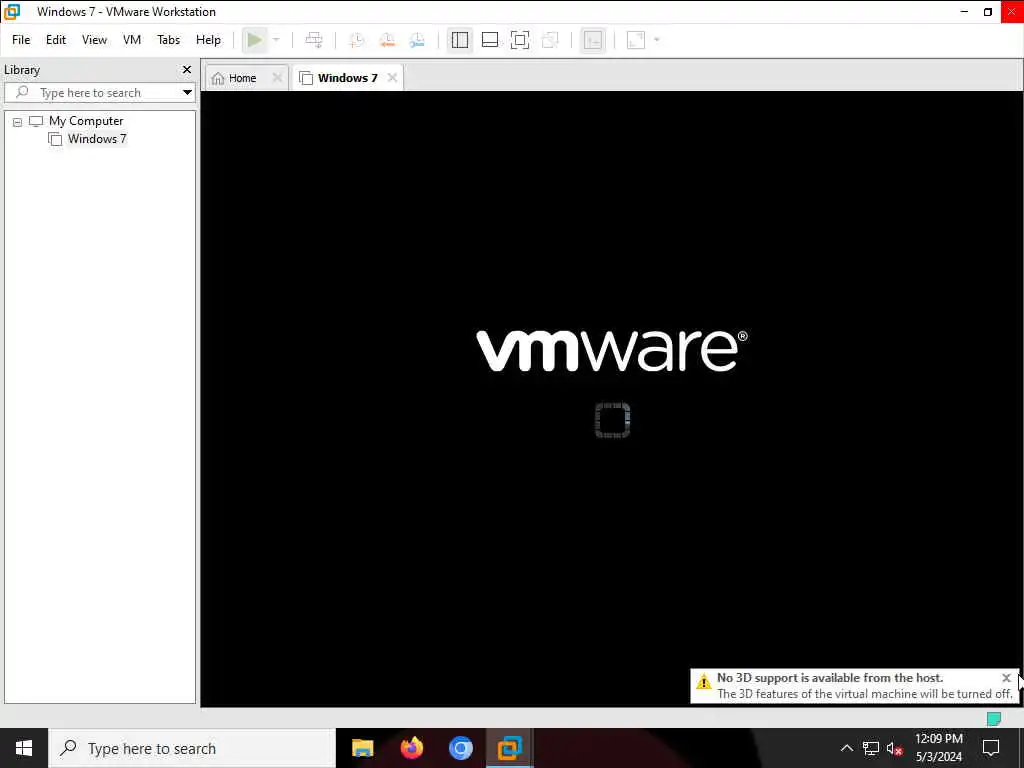Select Windows 7 VM in Library
The height and width of the screenshot is (768, 1024).
click(97, 138)
